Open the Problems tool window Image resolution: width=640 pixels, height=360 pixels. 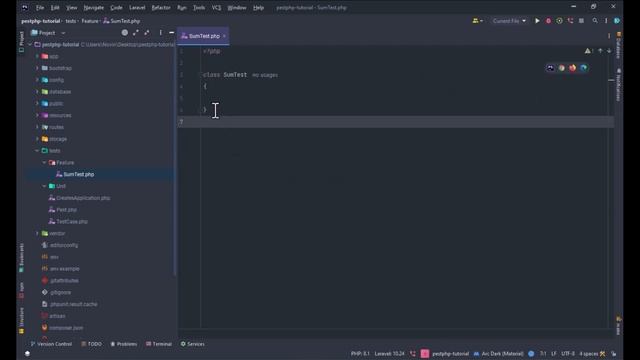tap(124, 344)
